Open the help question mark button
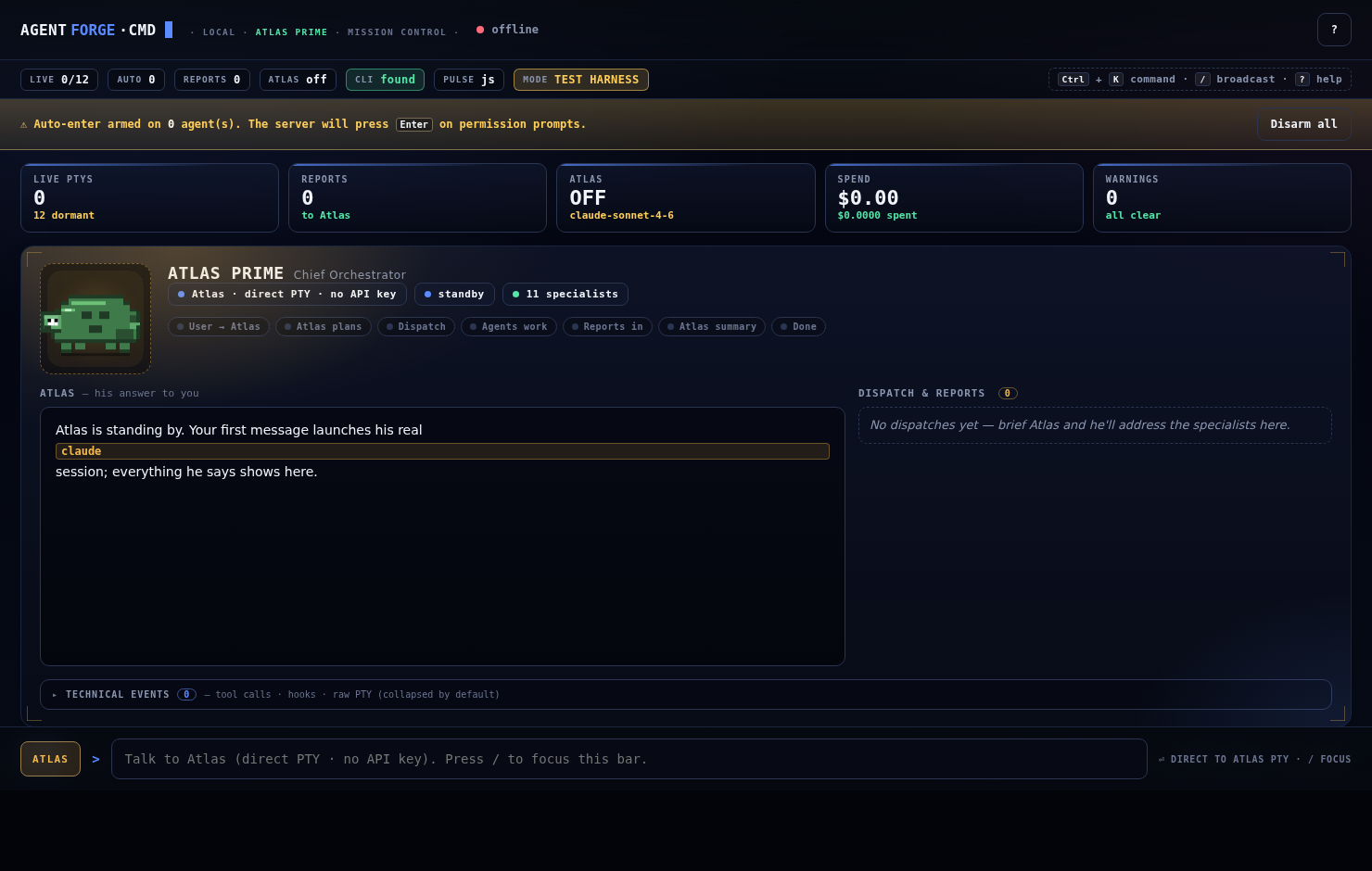The image size is (1372, 871). pyautogui.click(x=1334, y=30)
